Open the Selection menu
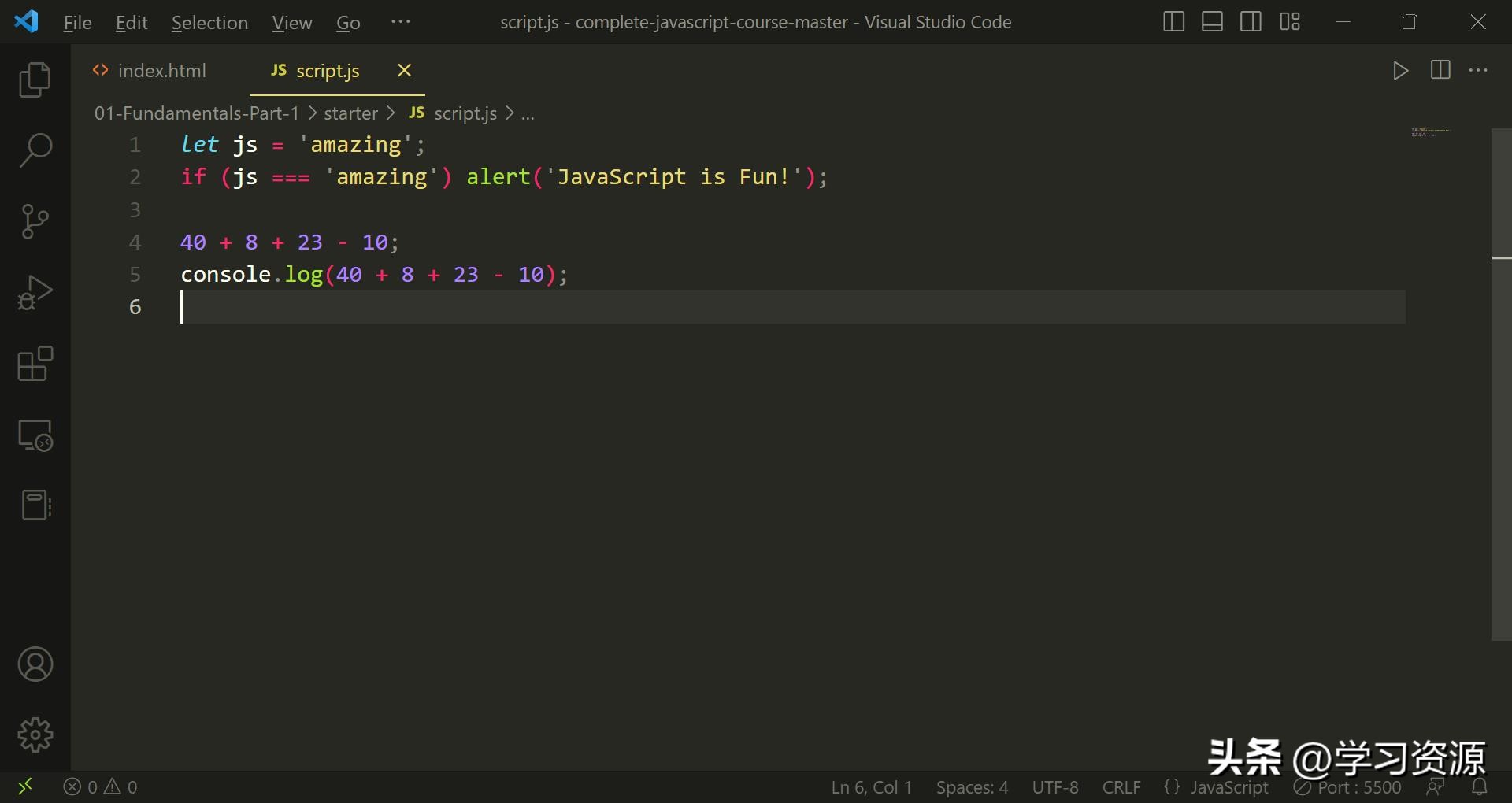 pos(209,23)
